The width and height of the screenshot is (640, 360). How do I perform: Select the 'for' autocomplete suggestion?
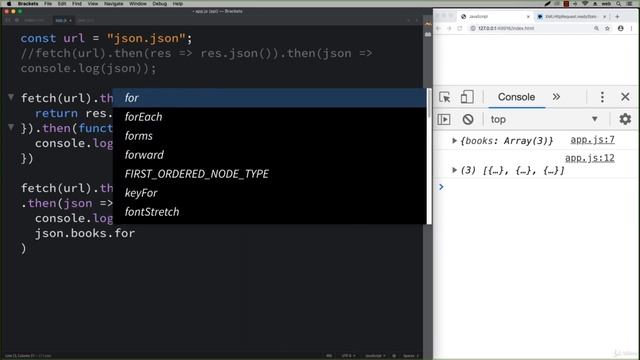(x=269, y=98)
